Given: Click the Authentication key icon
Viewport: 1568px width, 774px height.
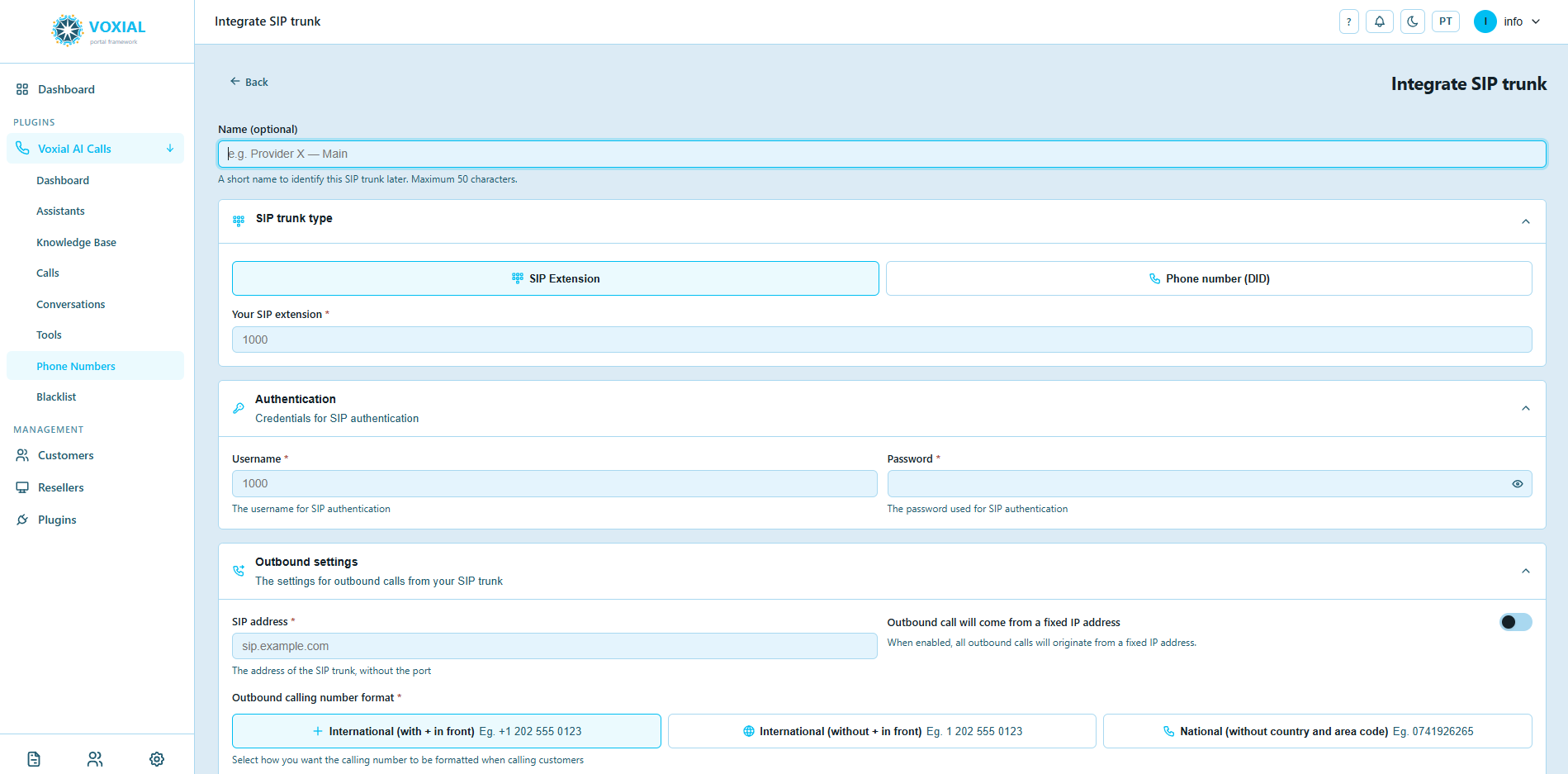Looking at the screenshot, I should (x=239, y=408).
